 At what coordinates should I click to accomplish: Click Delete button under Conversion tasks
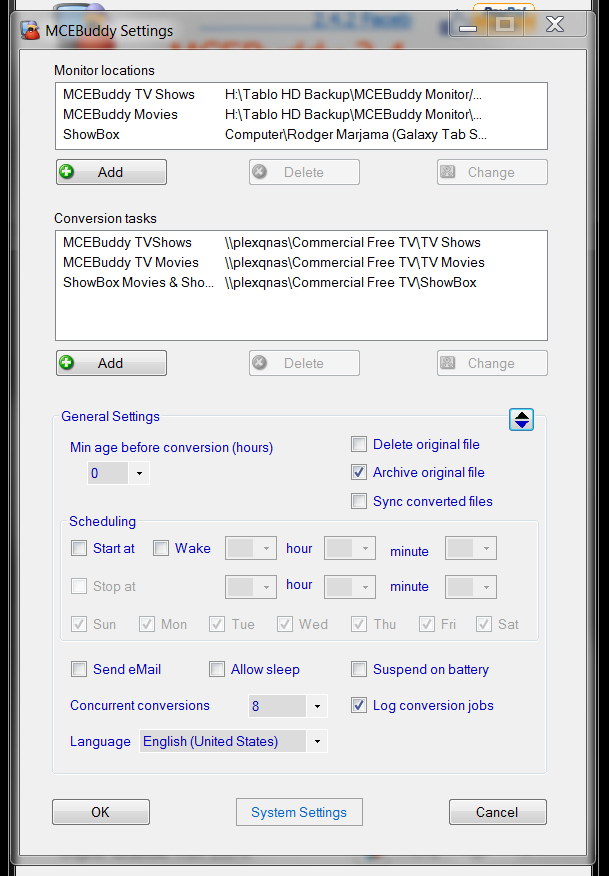click(304, 363)
